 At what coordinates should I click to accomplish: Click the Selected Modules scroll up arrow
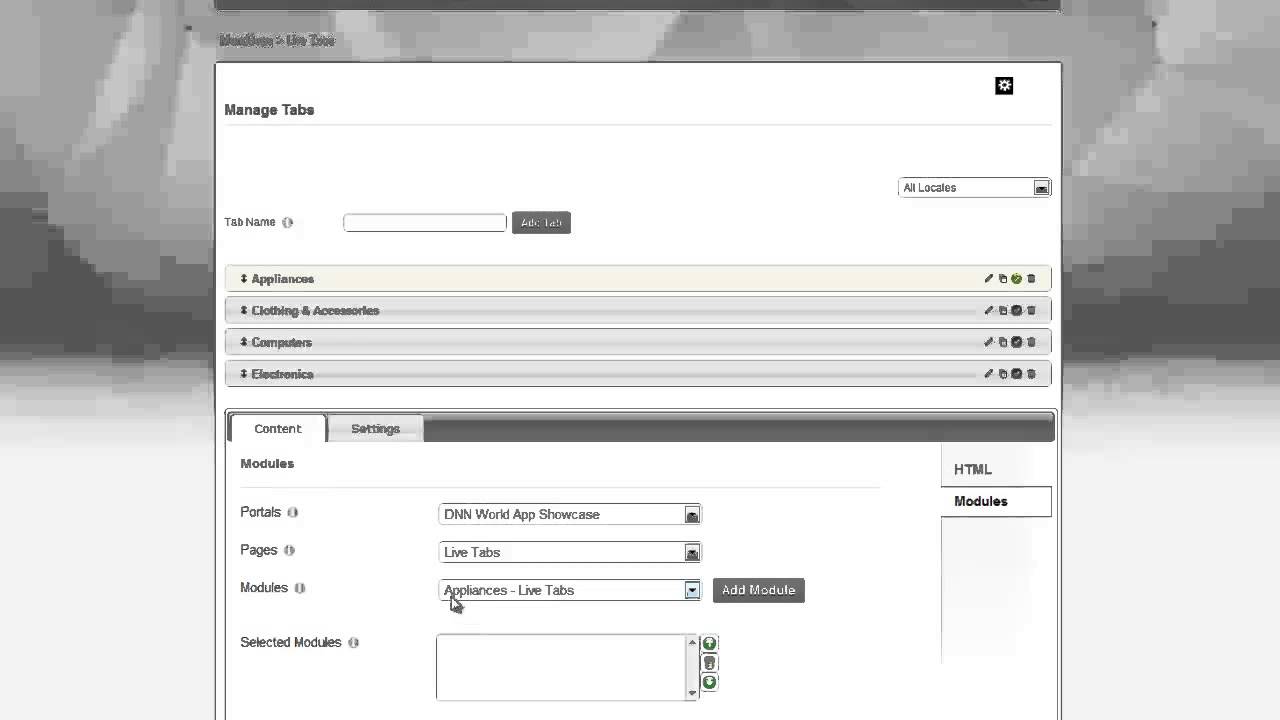click(x=692, y=642)
